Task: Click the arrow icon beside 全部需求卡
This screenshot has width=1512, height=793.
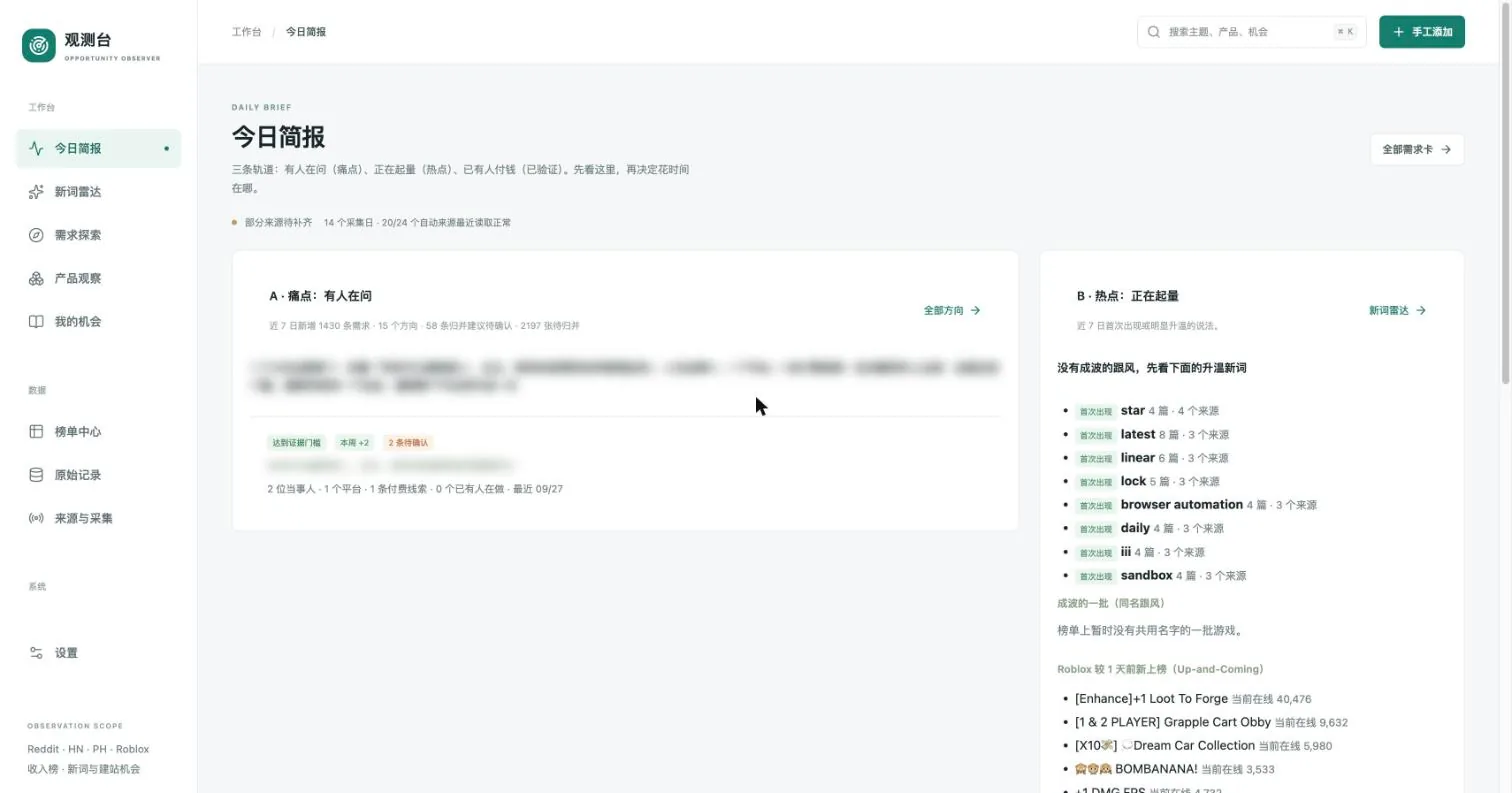Action: [1446, 149]
